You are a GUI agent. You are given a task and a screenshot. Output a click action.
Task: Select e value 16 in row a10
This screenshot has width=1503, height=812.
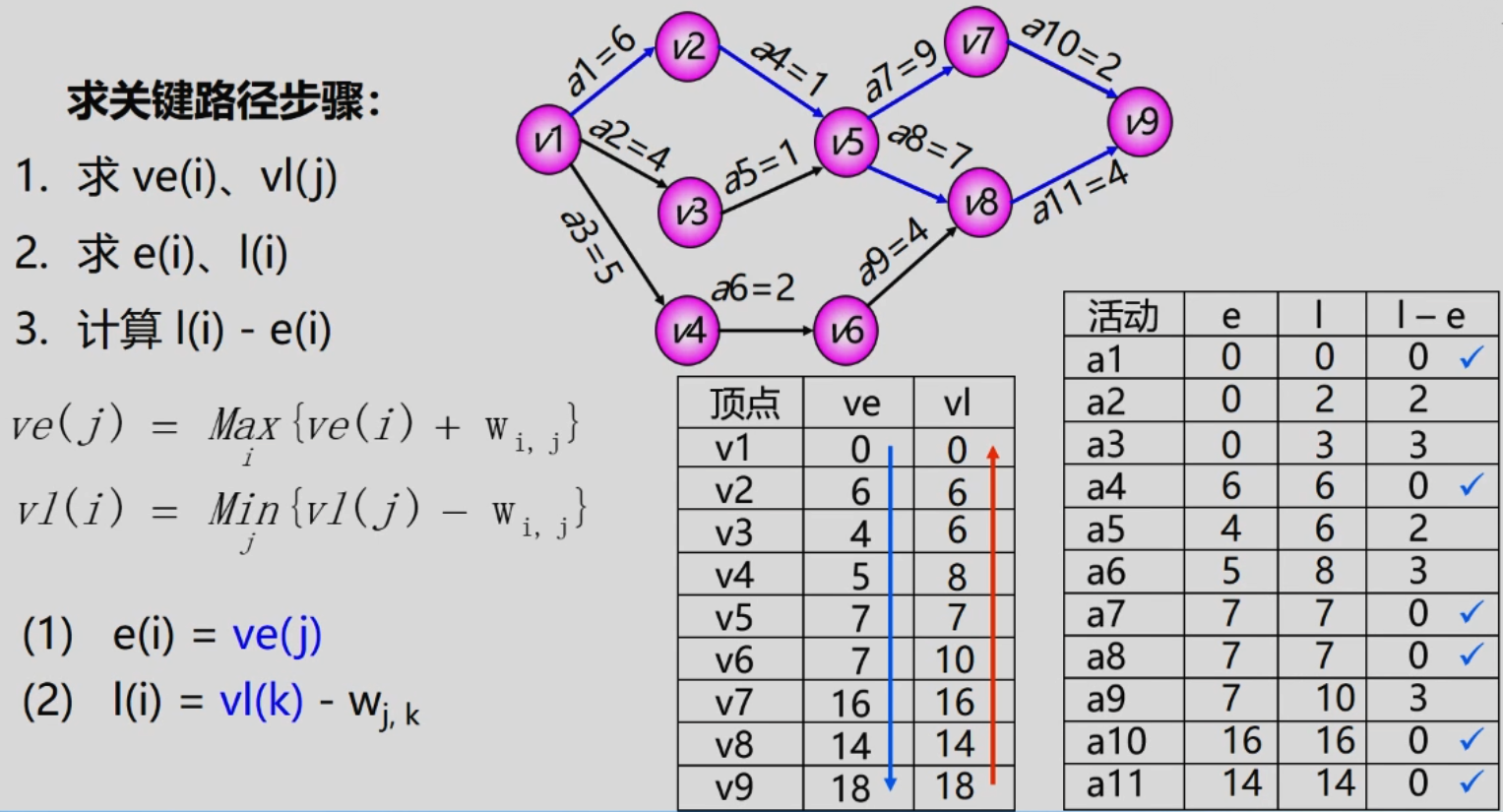pos(1241,740)
